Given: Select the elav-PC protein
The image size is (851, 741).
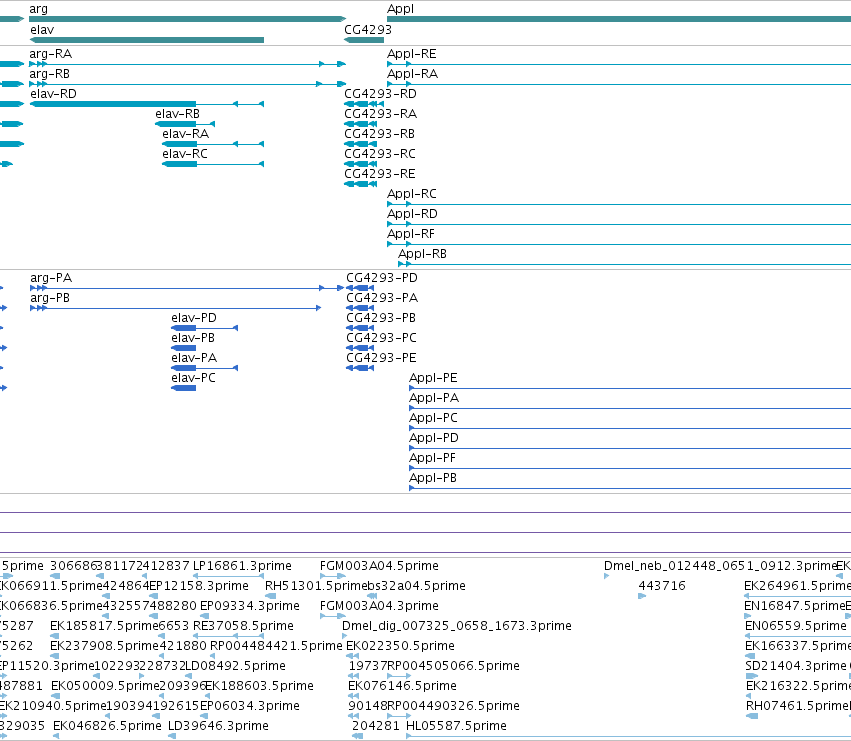Looking at the screenshot, I should pos(193,378).
